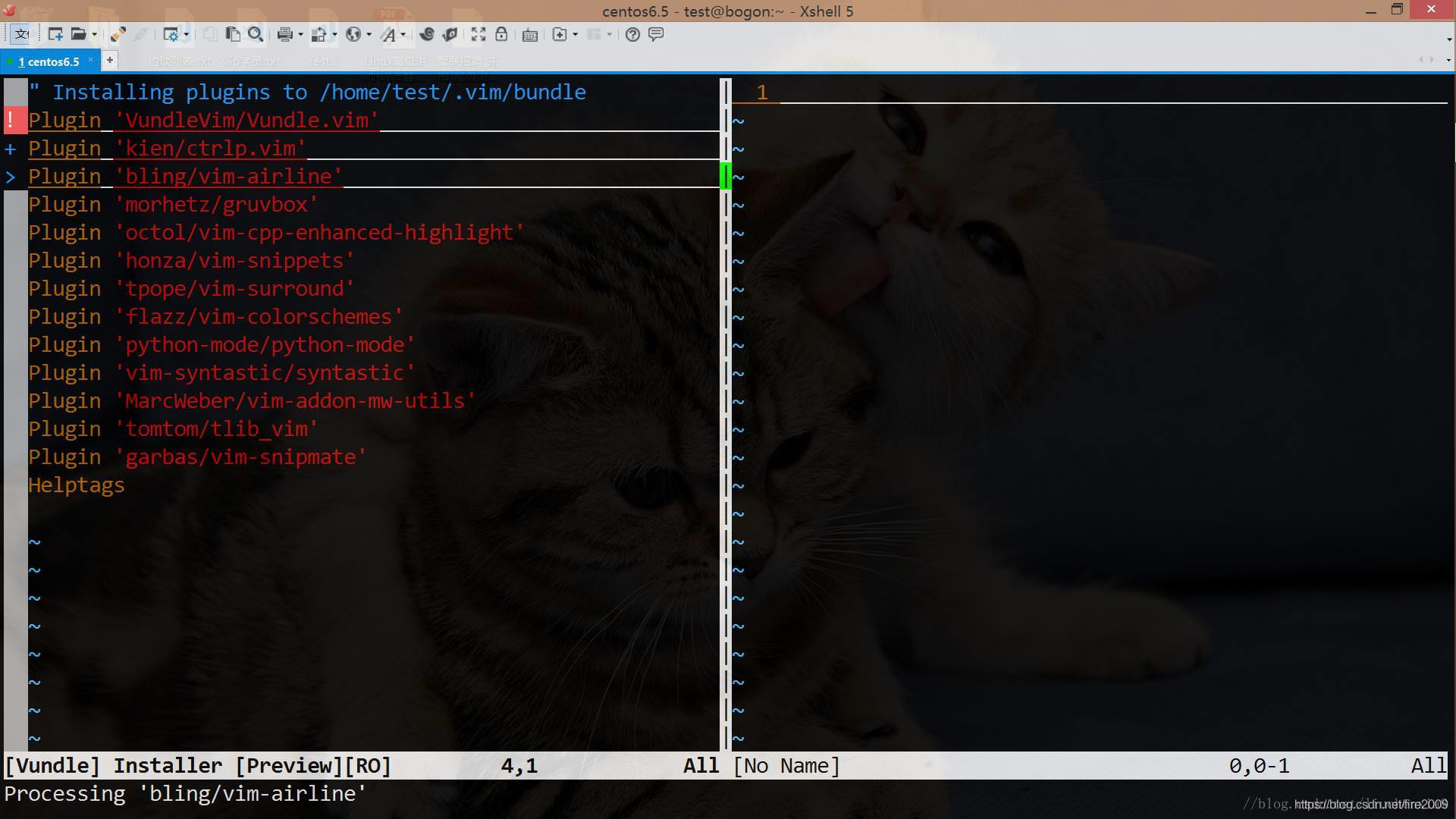Open the virtual keyboard icon
The image size is (1456, 819).
530,34
